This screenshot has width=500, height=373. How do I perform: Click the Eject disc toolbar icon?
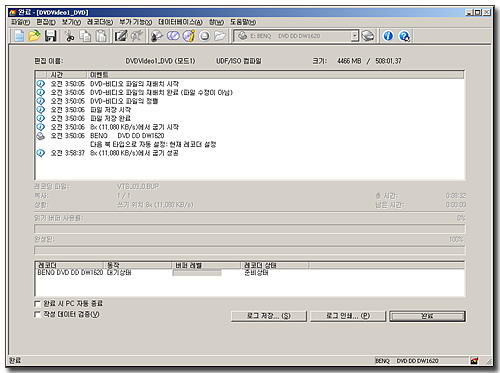click(x=205, y=36)
